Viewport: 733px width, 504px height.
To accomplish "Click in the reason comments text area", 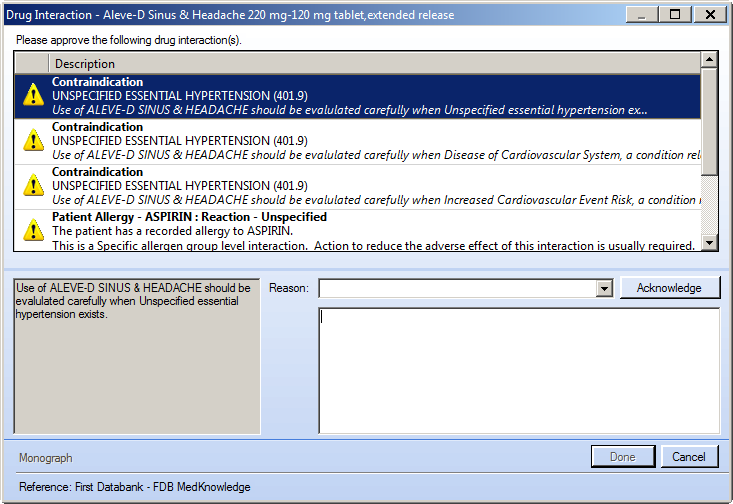I will pyautogui.click(x=519, y=371).
